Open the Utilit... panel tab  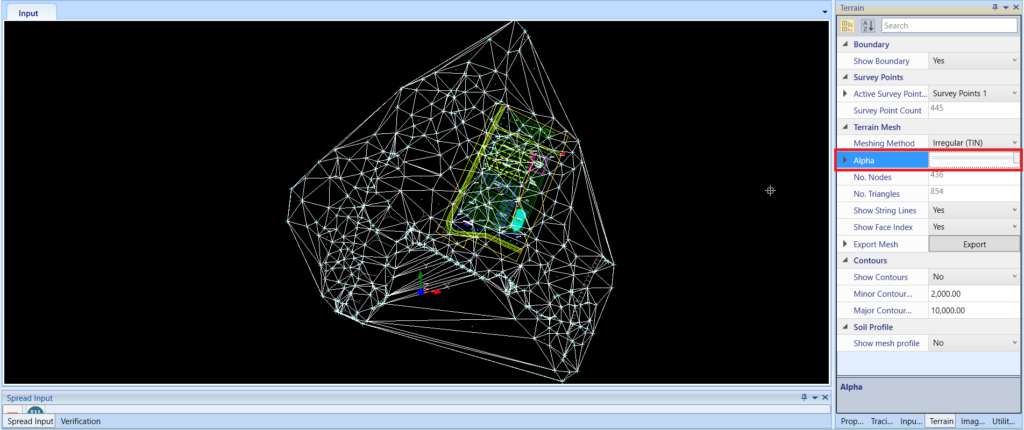tap(1004, 422)
